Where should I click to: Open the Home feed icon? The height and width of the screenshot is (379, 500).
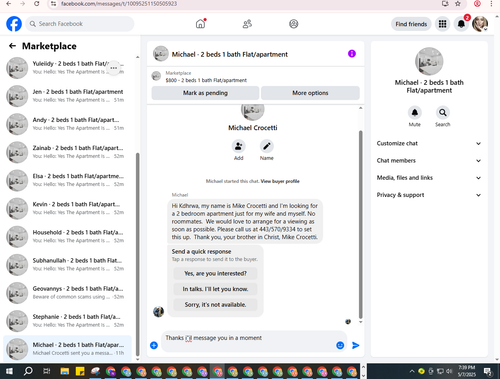(200, 24)
